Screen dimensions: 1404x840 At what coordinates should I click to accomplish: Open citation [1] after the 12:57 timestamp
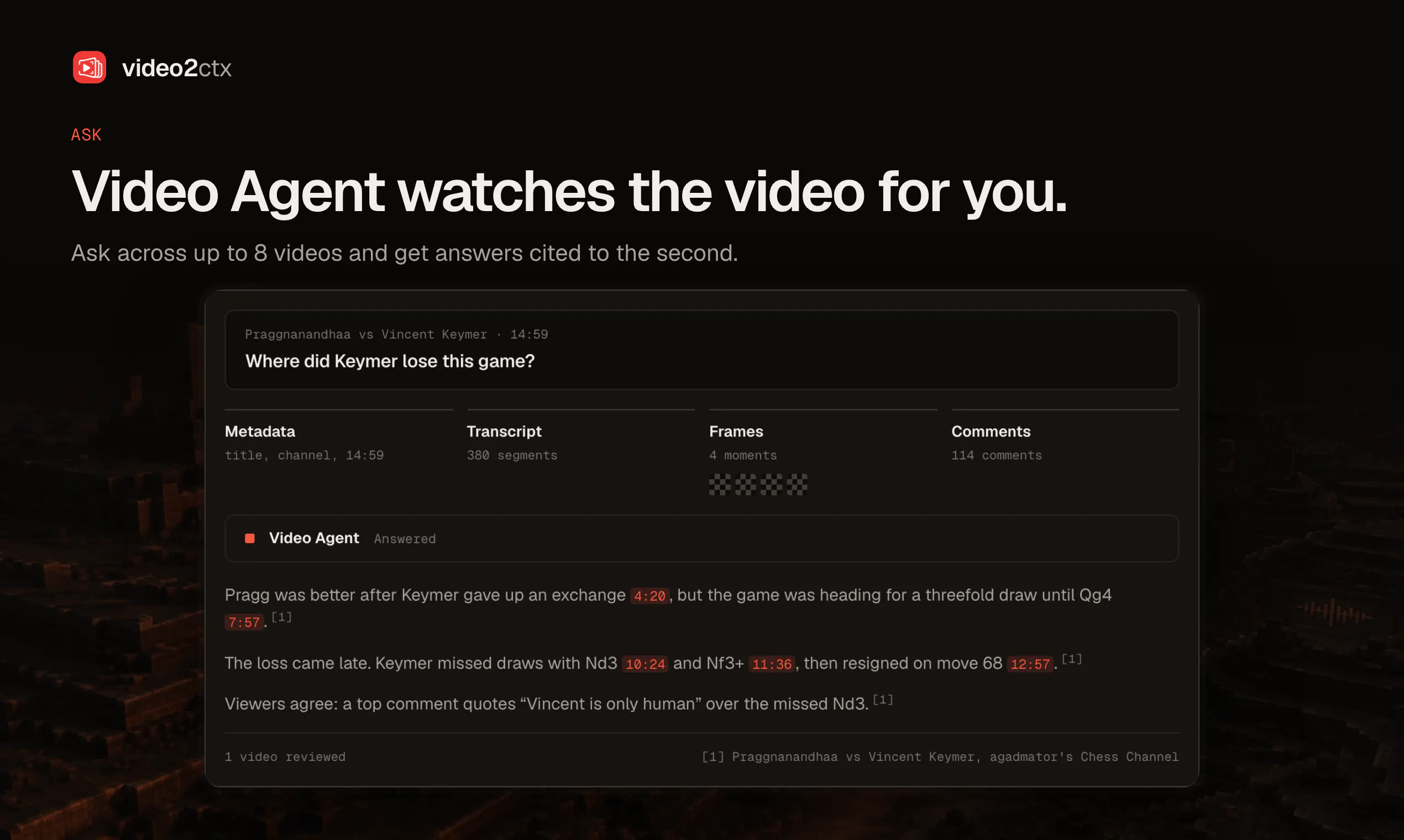click(1071, 659)
